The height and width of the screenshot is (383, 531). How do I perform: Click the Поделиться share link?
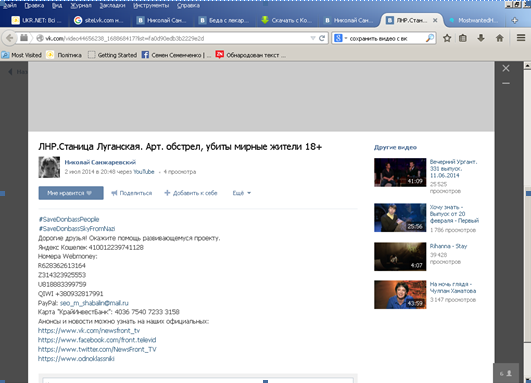pyautogui.click(x=132, y=193)
